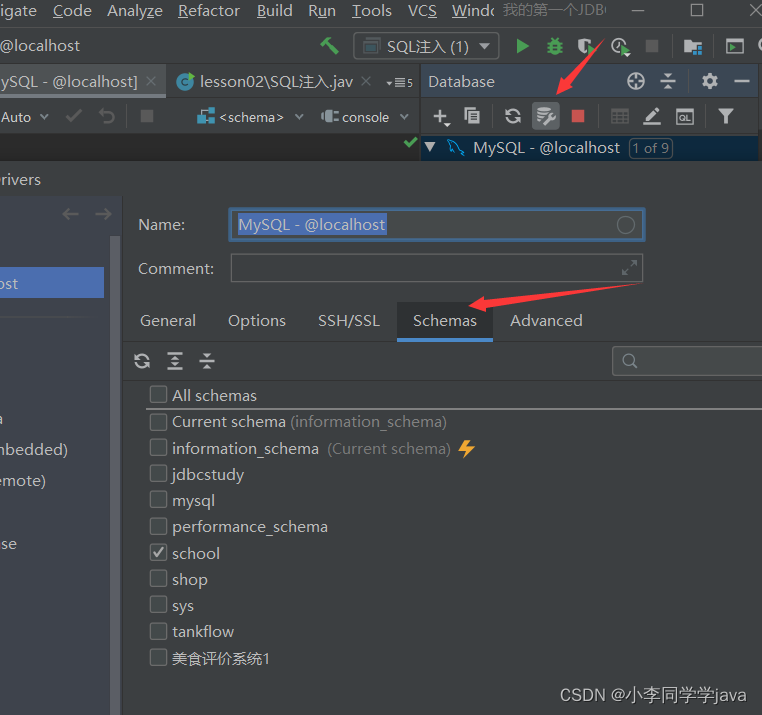
Task: Open the VCS menu
Action: point(422,11)
